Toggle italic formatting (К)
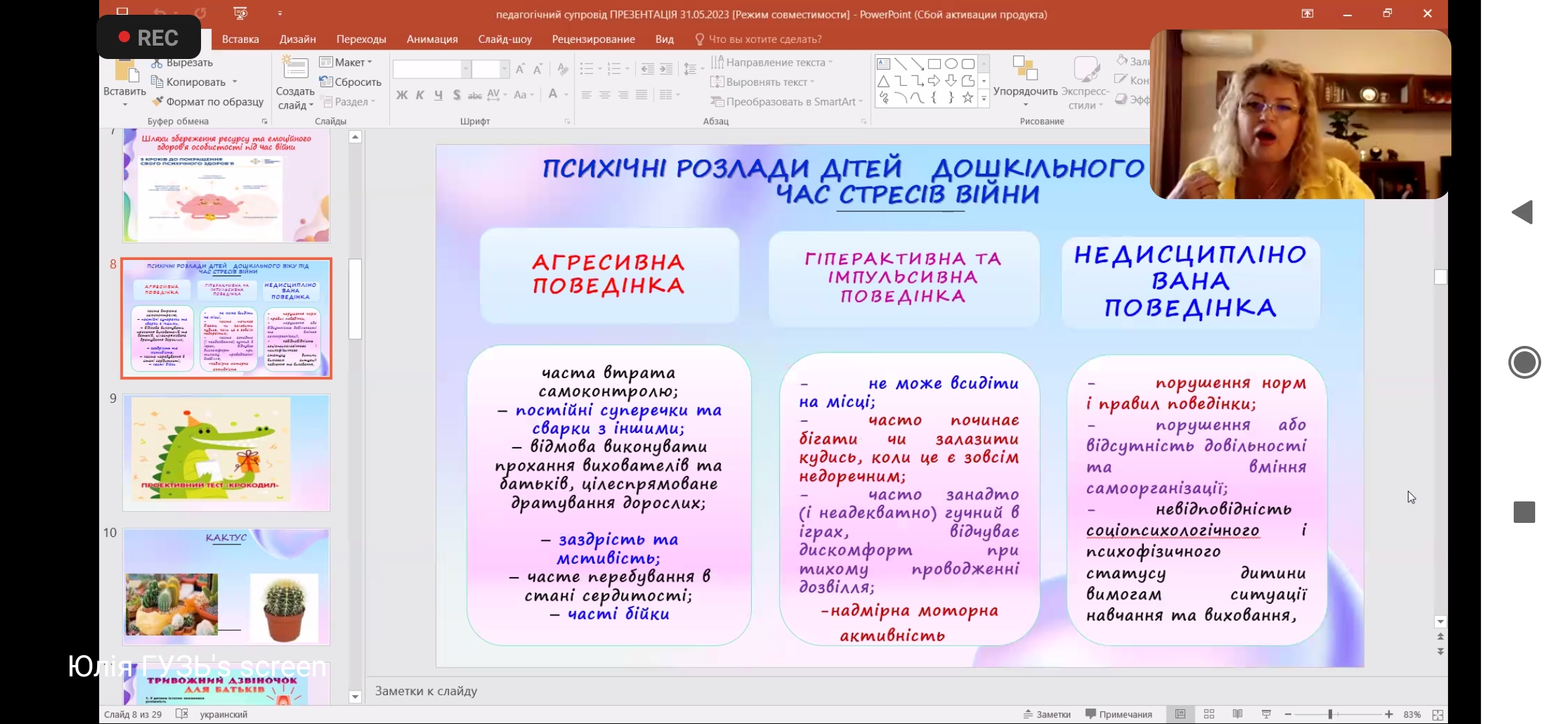Screen dimensions: 1568x724 pos(420,95)
